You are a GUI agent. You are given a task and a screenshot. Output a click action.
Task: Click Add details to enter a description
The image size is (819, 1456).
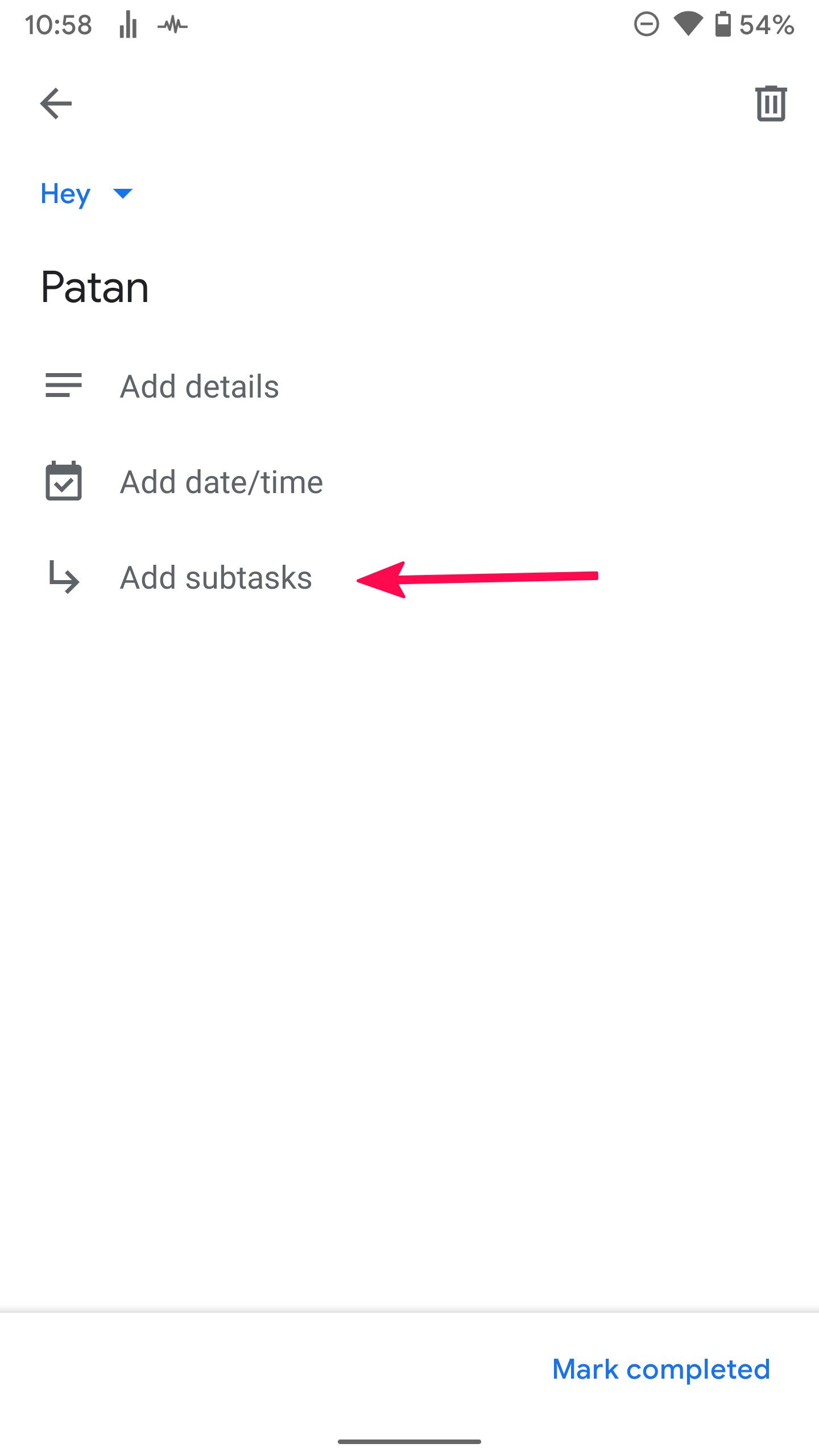[200, 387]
